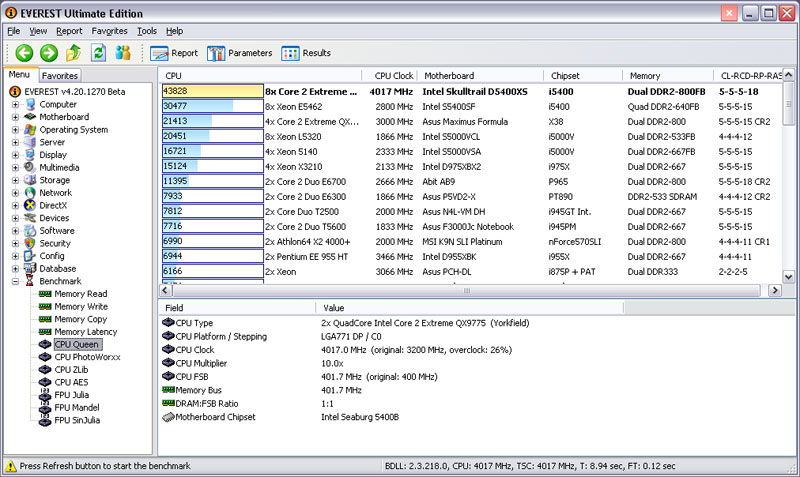
Task: Select the 8x Xeon E5462 result row
Action: tap(471, 107)
